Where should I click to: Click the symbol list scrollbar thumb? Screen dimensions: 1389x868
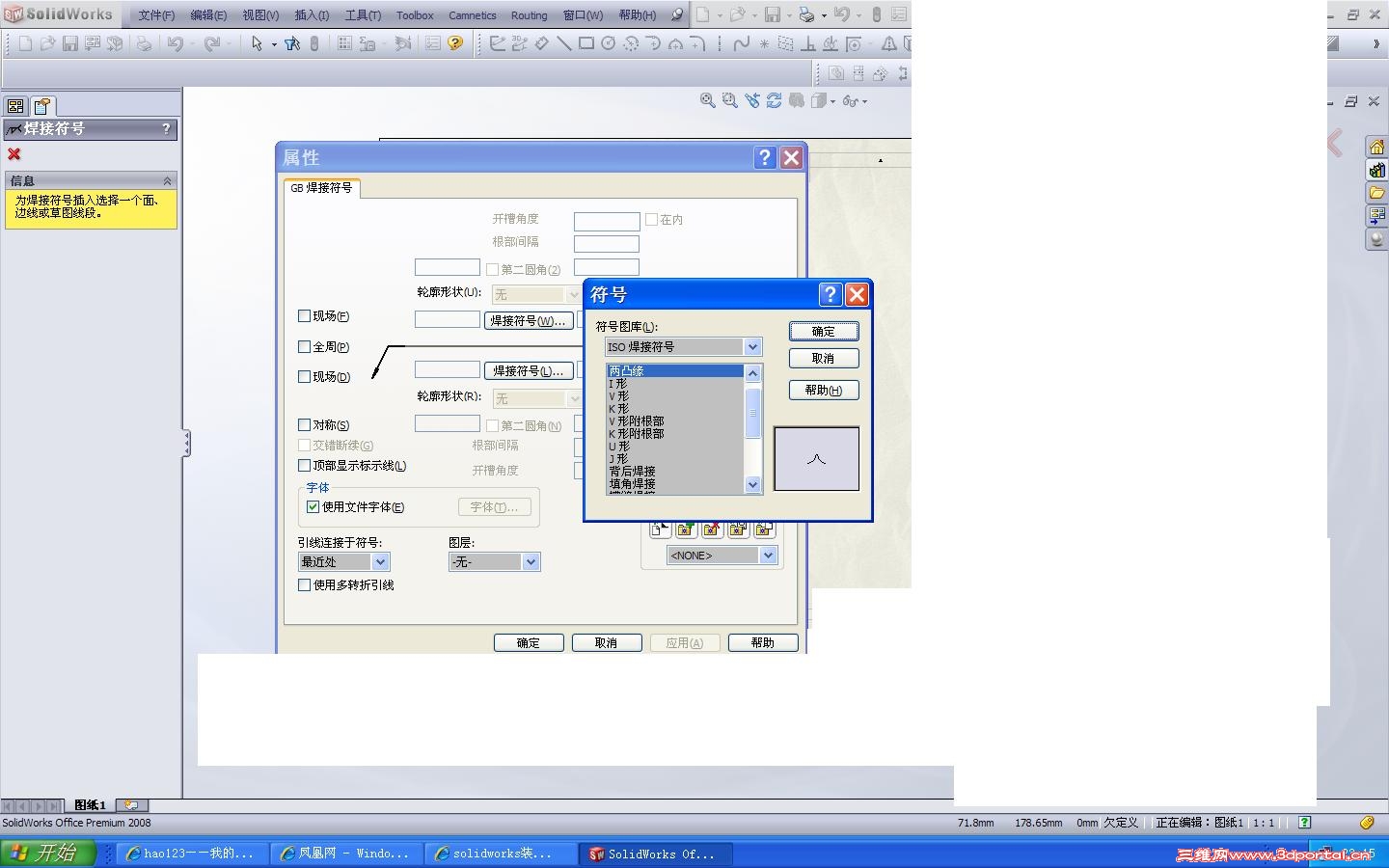pos(753,413)
